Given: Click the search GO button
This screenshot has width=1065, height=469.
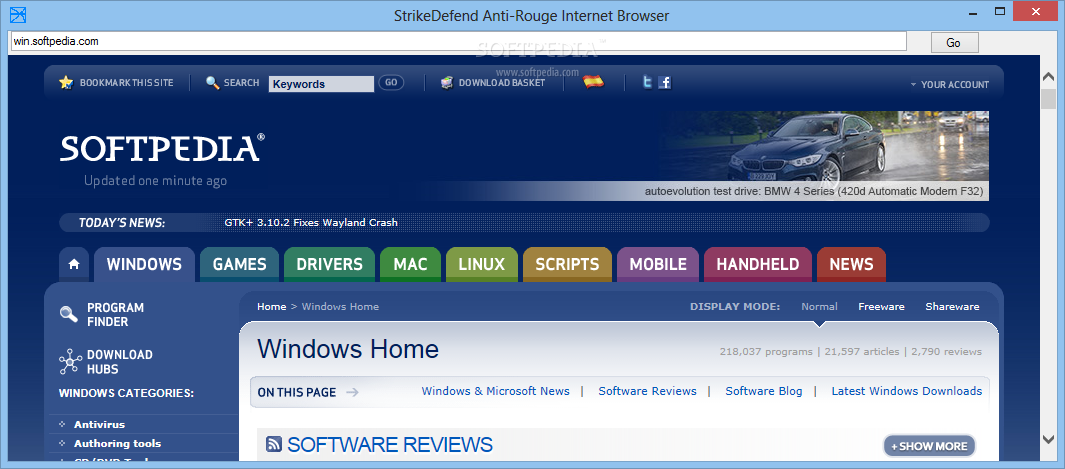Looking at the screenshot, I should 391,83.
